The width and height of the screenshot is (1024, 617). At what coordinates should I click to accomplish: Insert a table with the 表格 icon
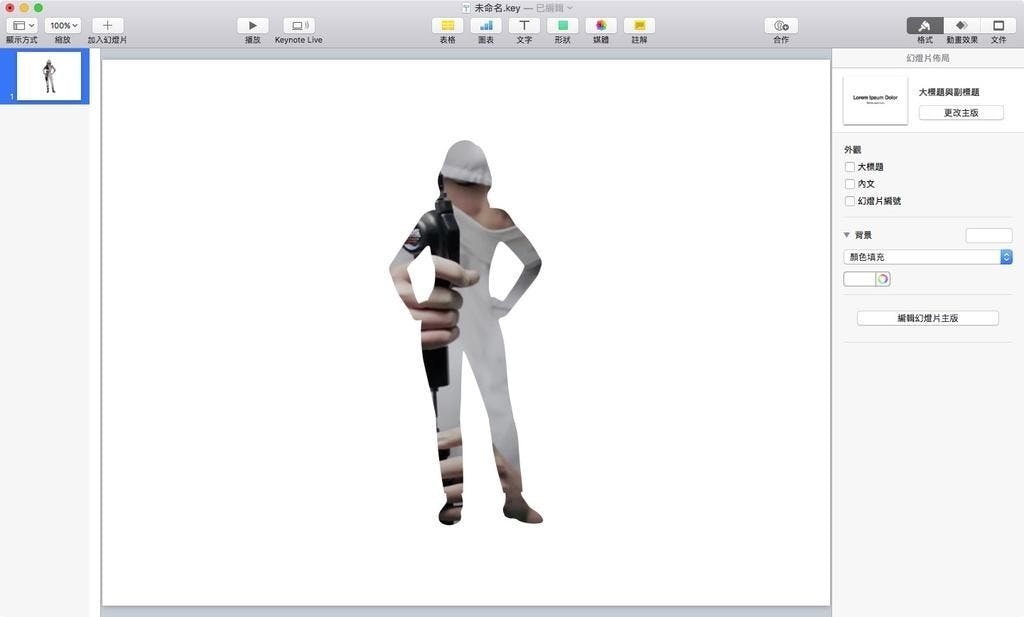447,25
